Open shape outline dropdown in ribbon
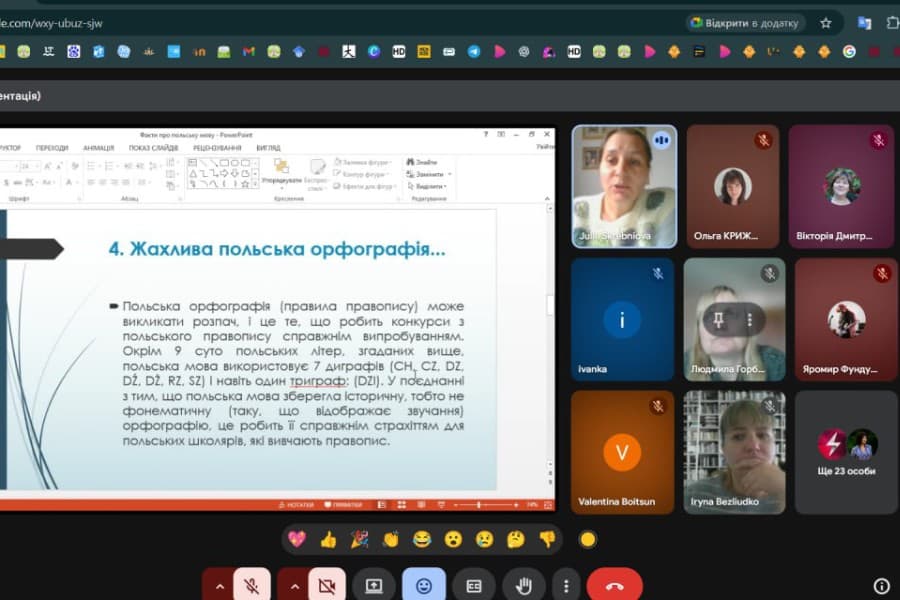900x600 pixels. click(x=363, y=174)
